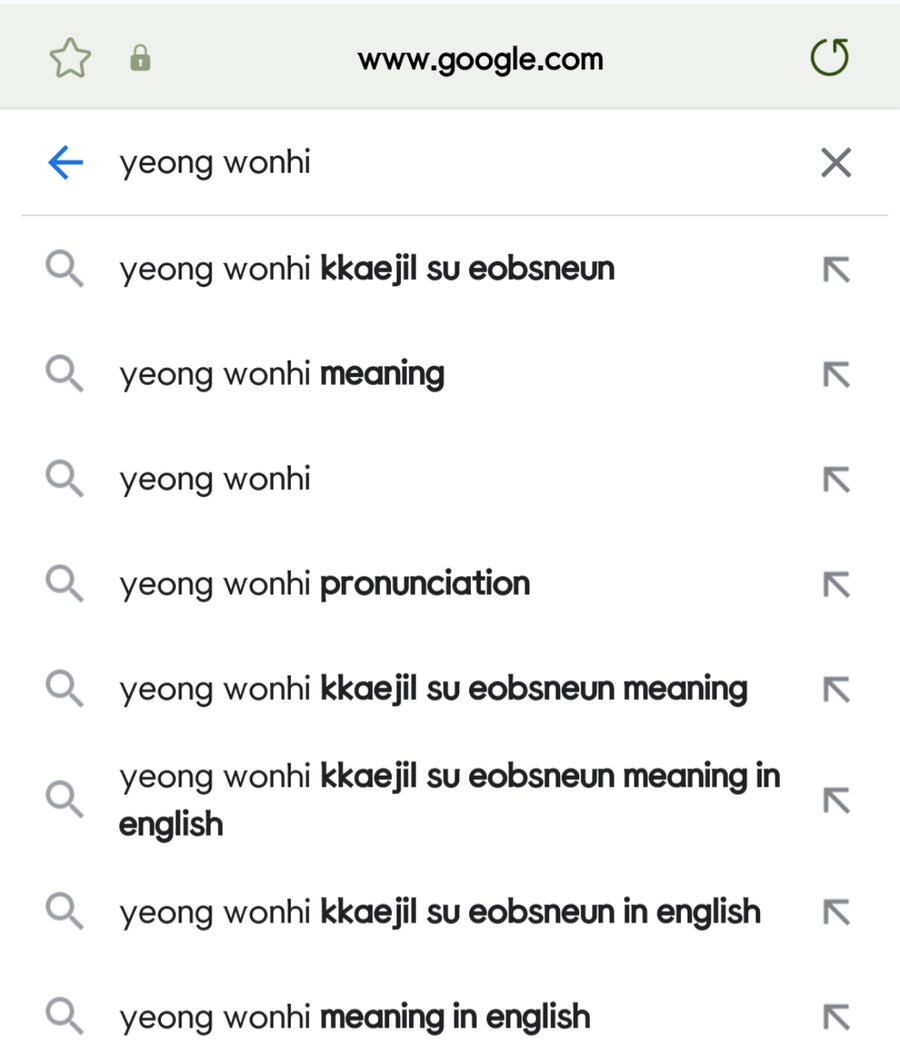Viewport: 900px width, 1055px height.
Task: Select the plain 'yeong wonhi' suggestion
Action: coord(214,479)
